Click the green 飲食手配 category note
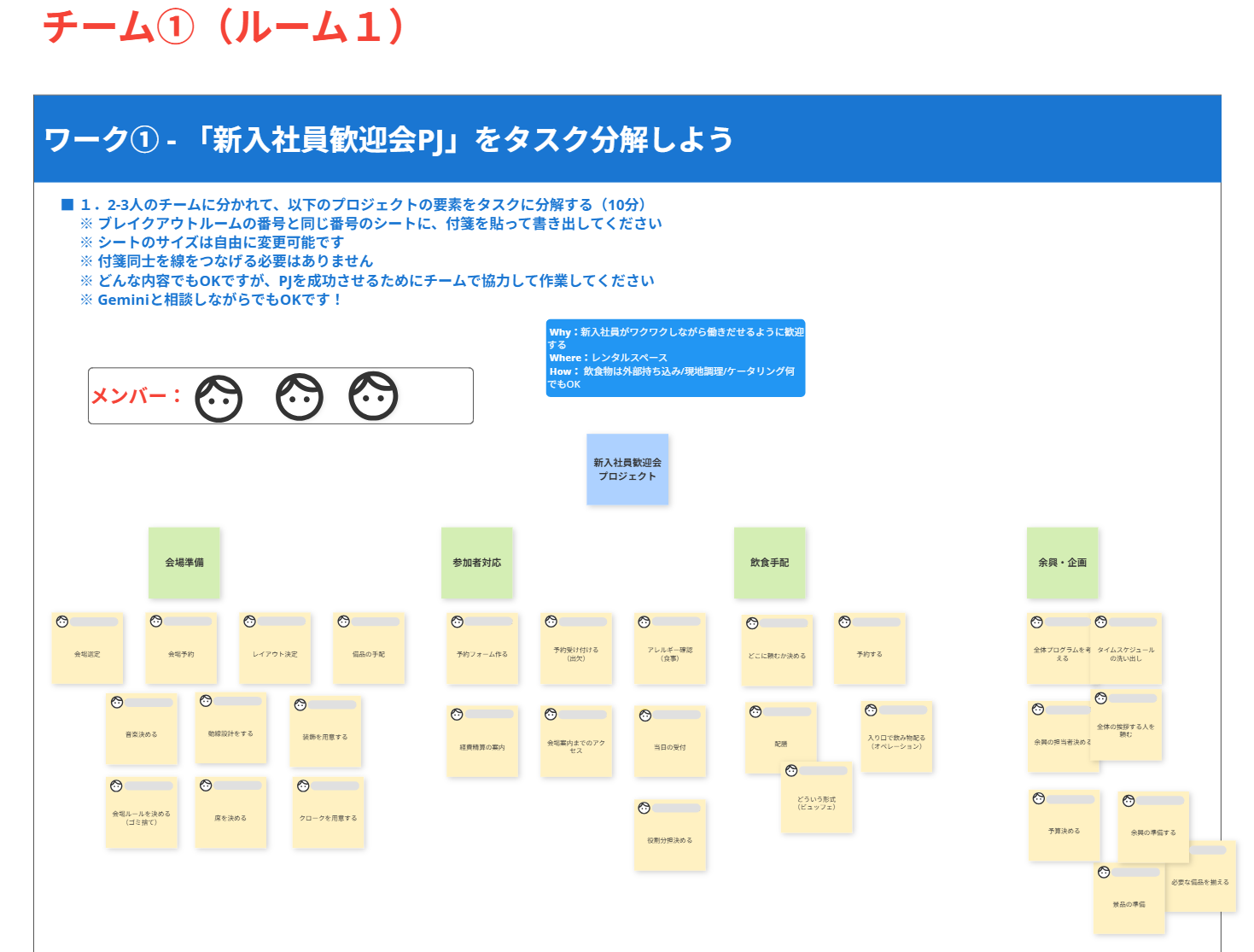Viewport: 1254px width, 952px height. coord(770,563)
